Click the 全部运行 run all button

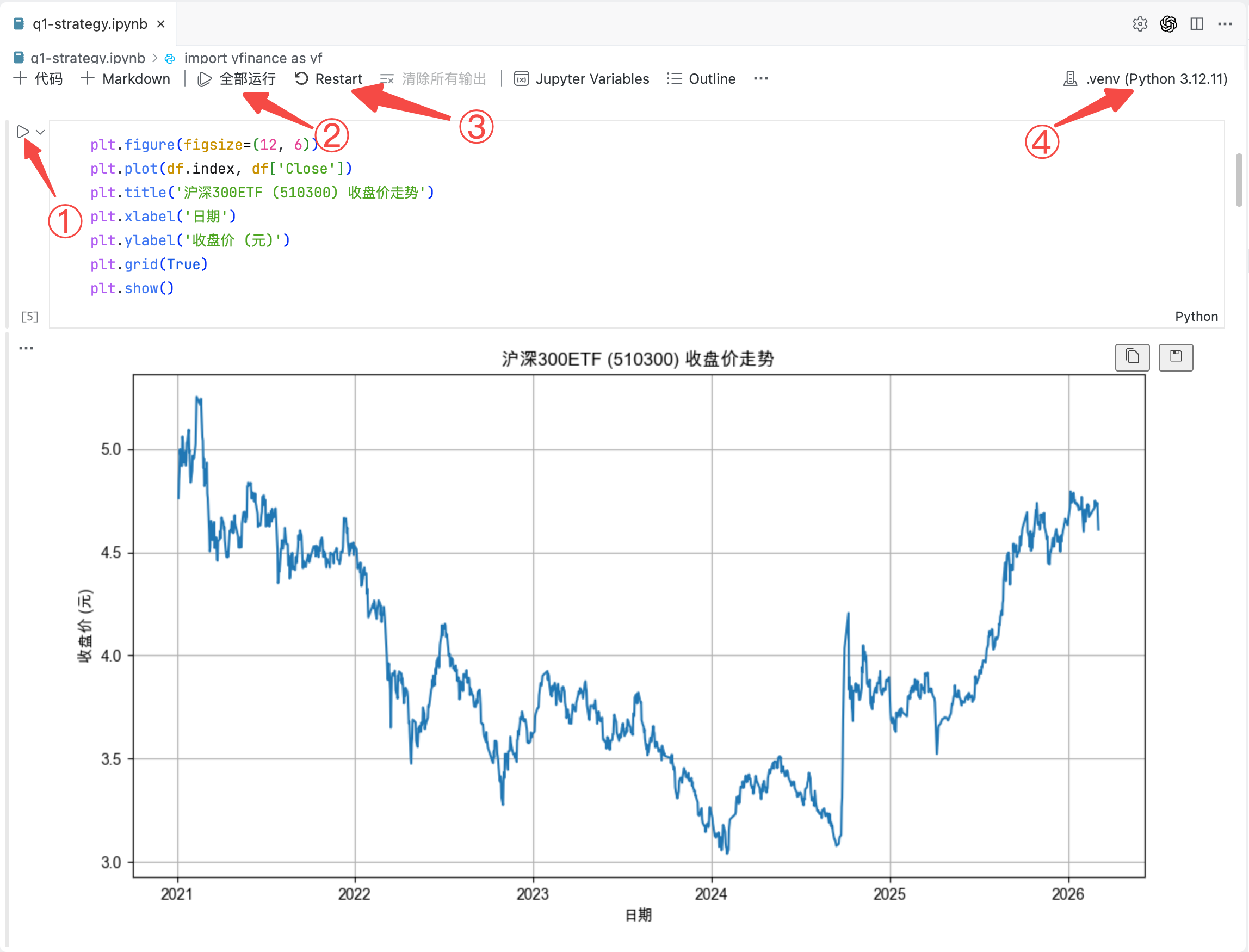click(x=236, y=79)
